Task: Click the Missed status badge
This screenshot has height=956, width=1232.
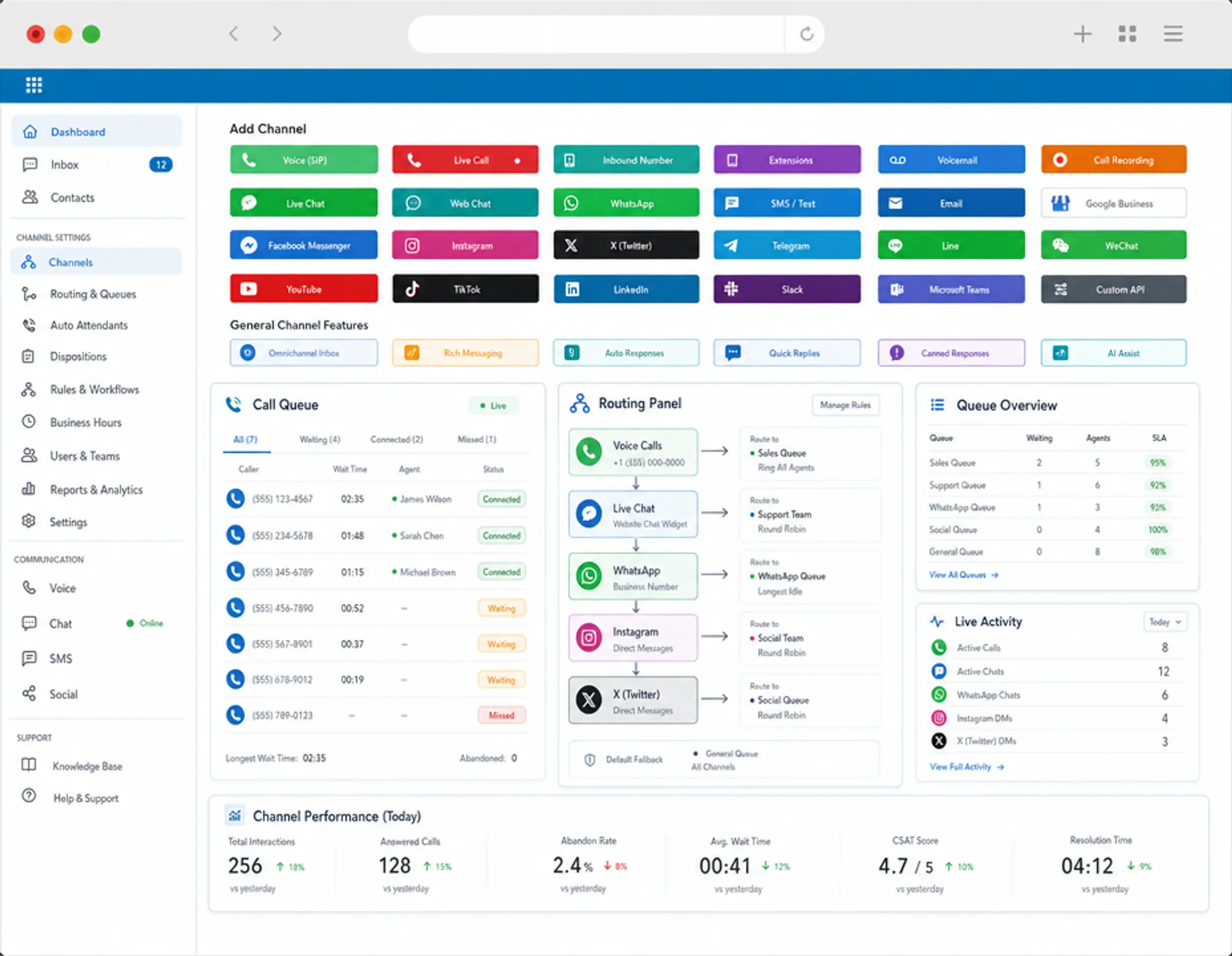Action: [501, 715]
